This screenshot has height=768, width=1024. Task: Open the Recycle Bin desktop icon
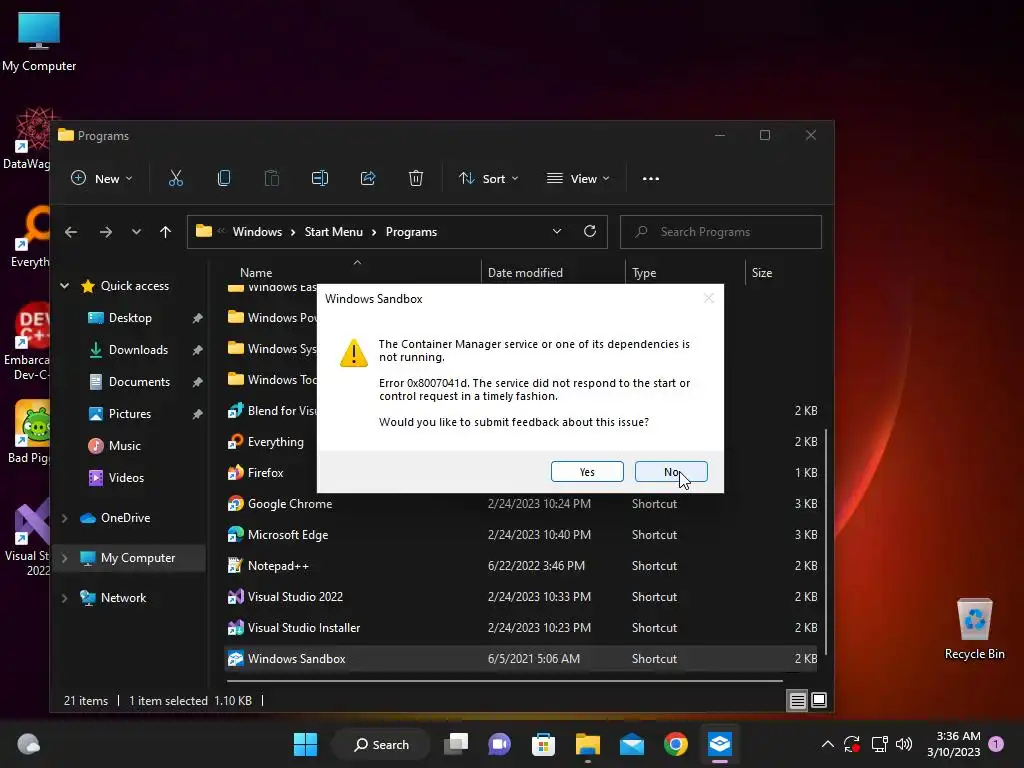coord(974,629)
